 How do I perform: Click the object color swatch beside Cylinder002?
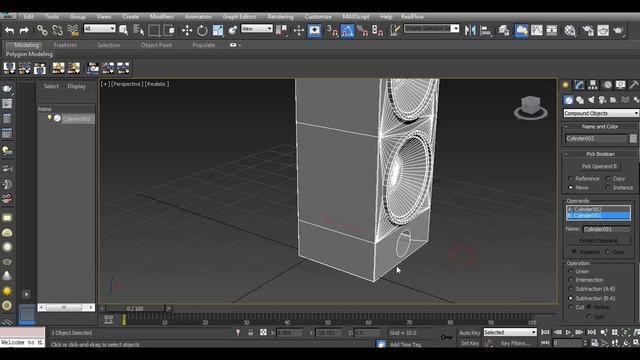(x=633, y=138)
